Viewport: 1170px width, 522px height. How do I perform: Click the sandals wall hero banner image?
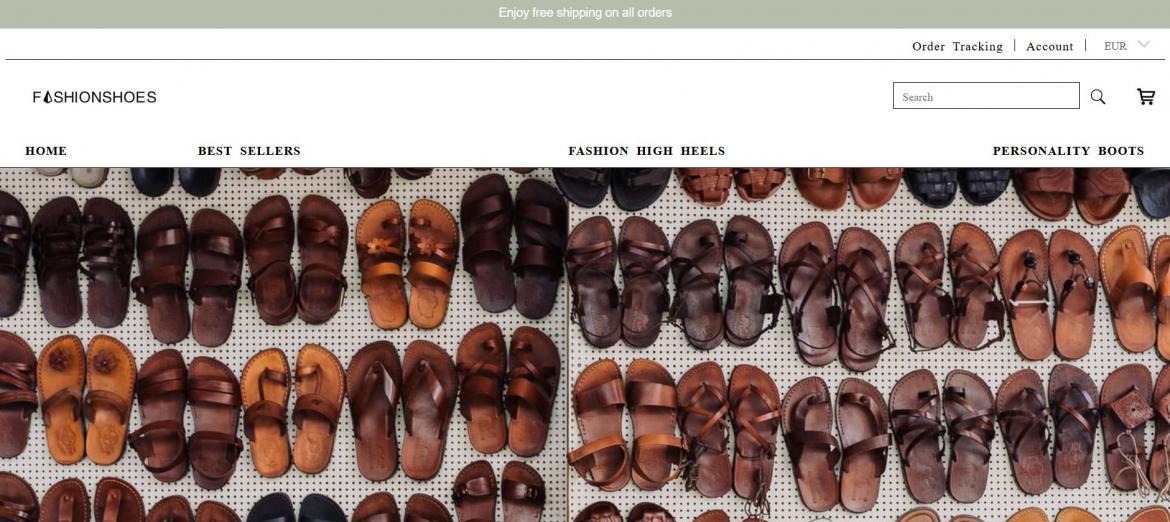coord(585,345)
